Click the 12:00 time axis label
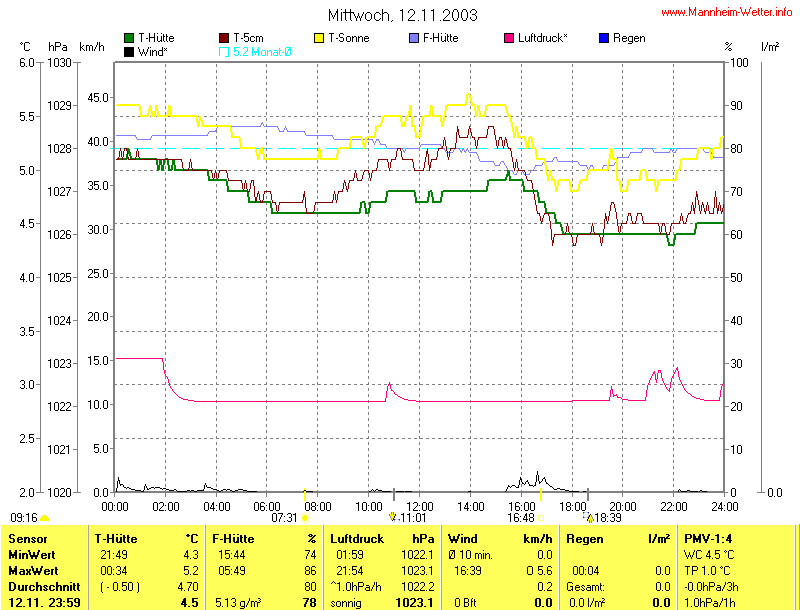Viewport: 800px width, 610px height. [x=419, y=507]
